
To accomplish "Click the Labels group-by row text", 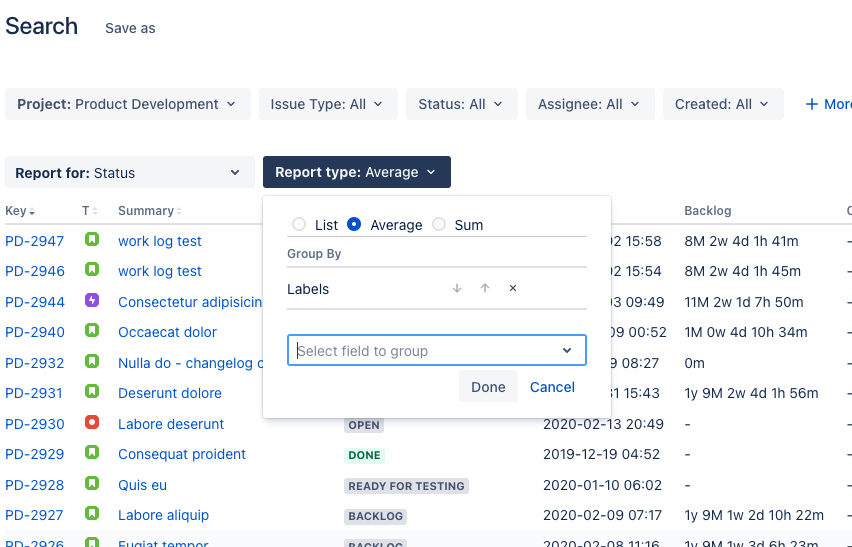I will pos(308,289).
